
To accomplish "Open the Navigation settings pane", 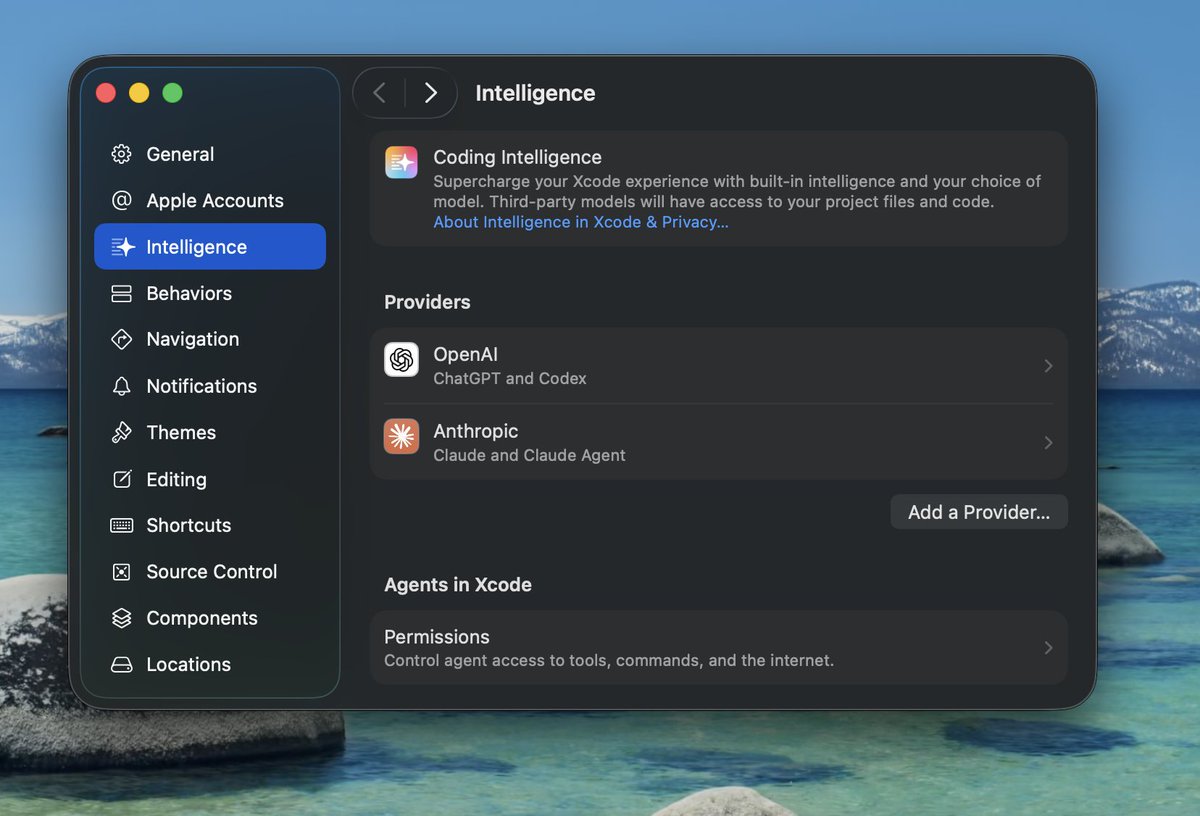I will pos(210,339).
